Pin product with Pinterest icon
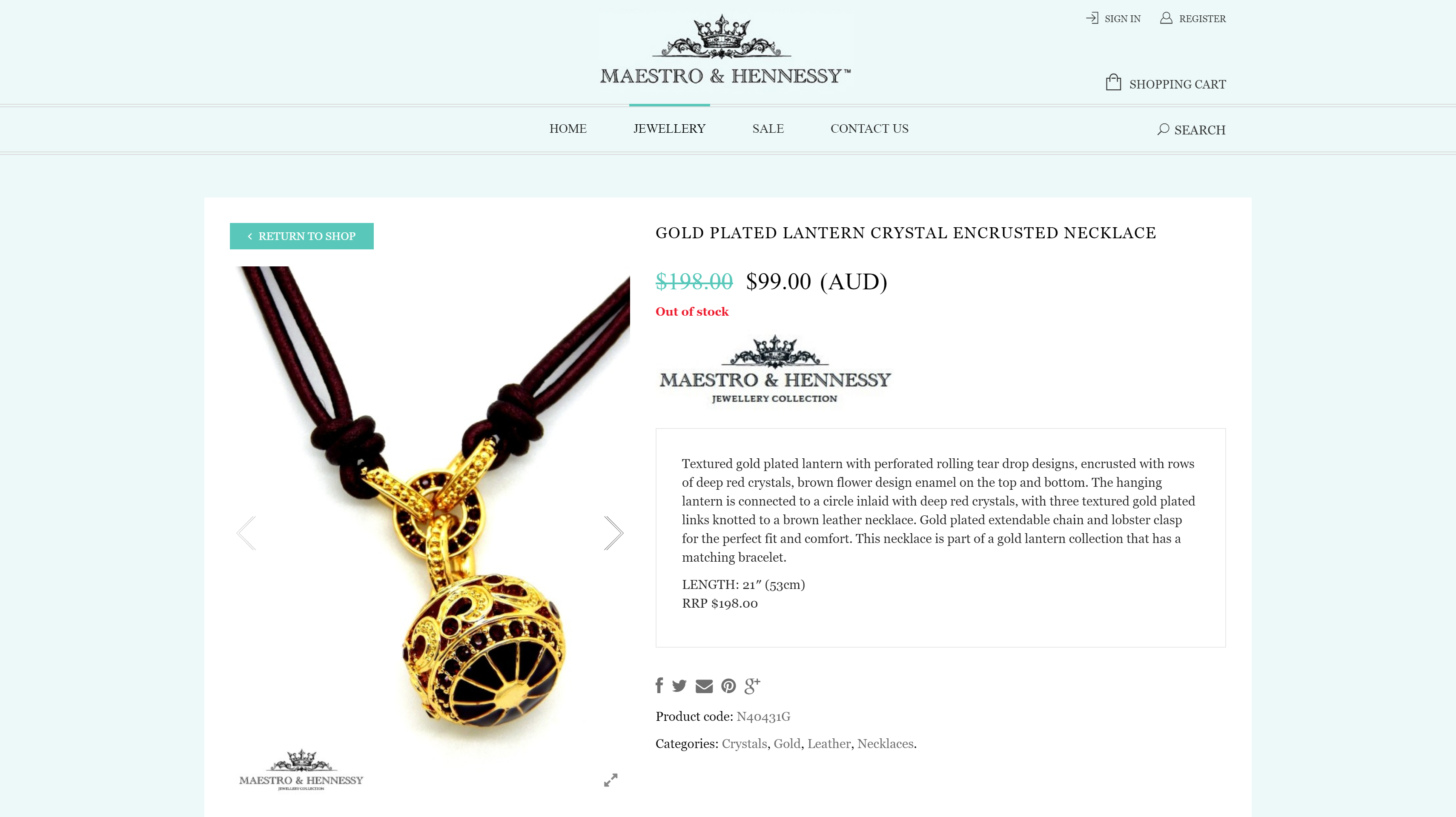 tap(728, 686)
